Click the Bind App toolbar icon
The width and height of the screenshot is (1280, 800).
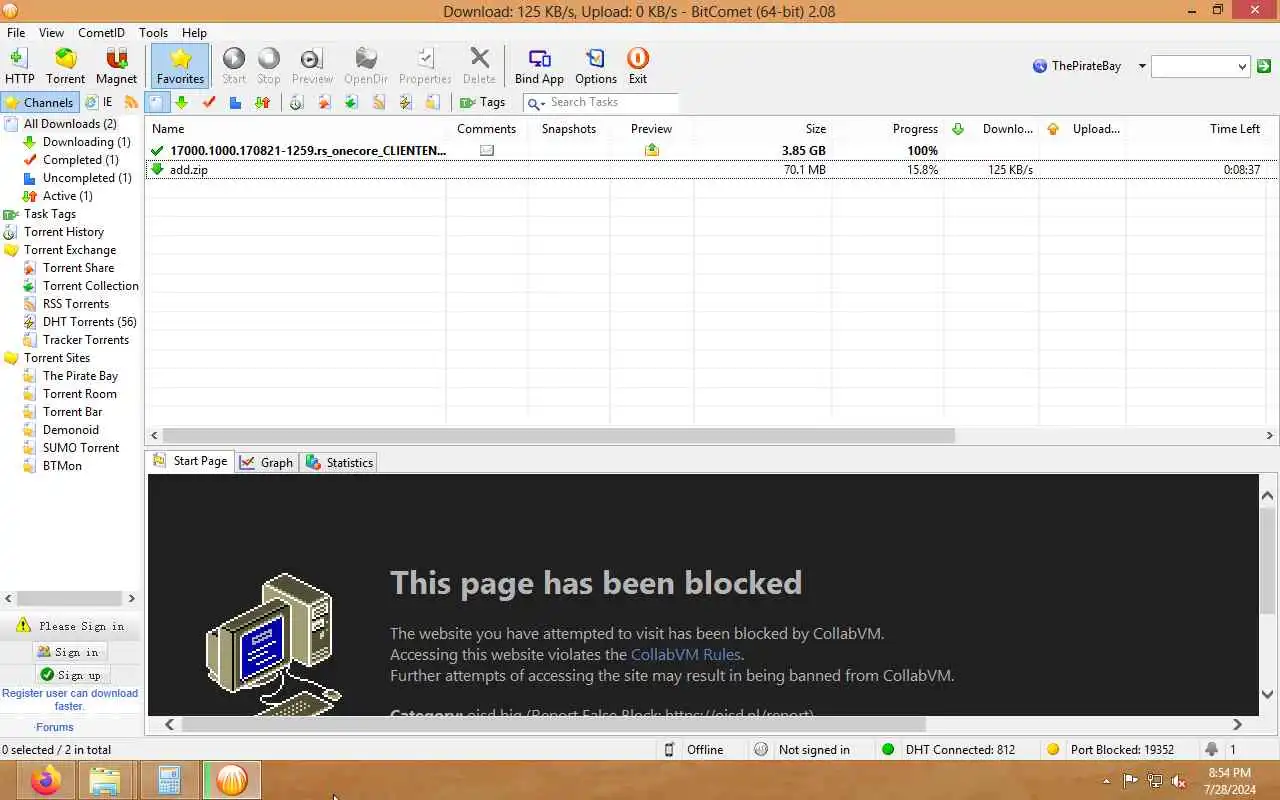pos(539,66)
